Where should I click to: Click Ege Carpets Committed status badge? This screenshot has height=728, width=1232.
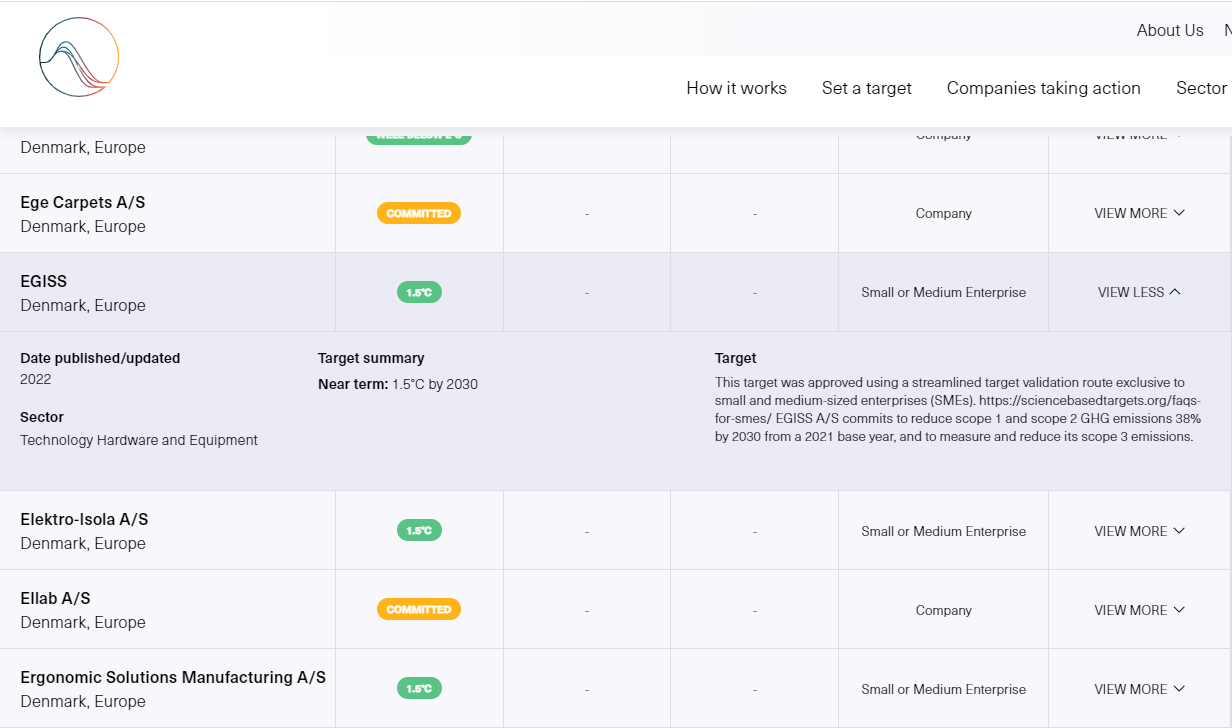(x=419, y=213)
